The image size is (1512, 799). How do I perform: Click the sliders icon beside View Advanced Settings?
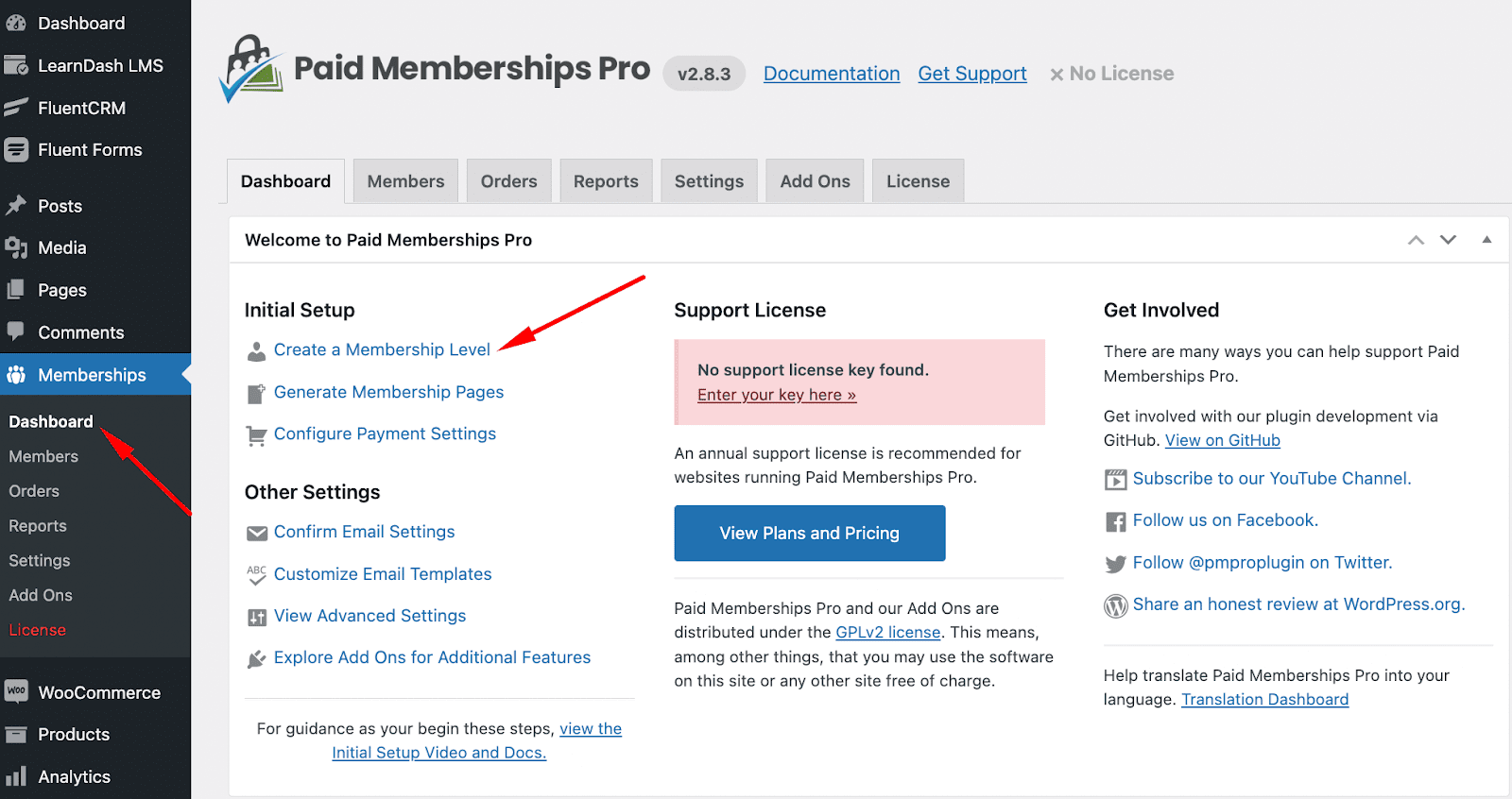256,618
